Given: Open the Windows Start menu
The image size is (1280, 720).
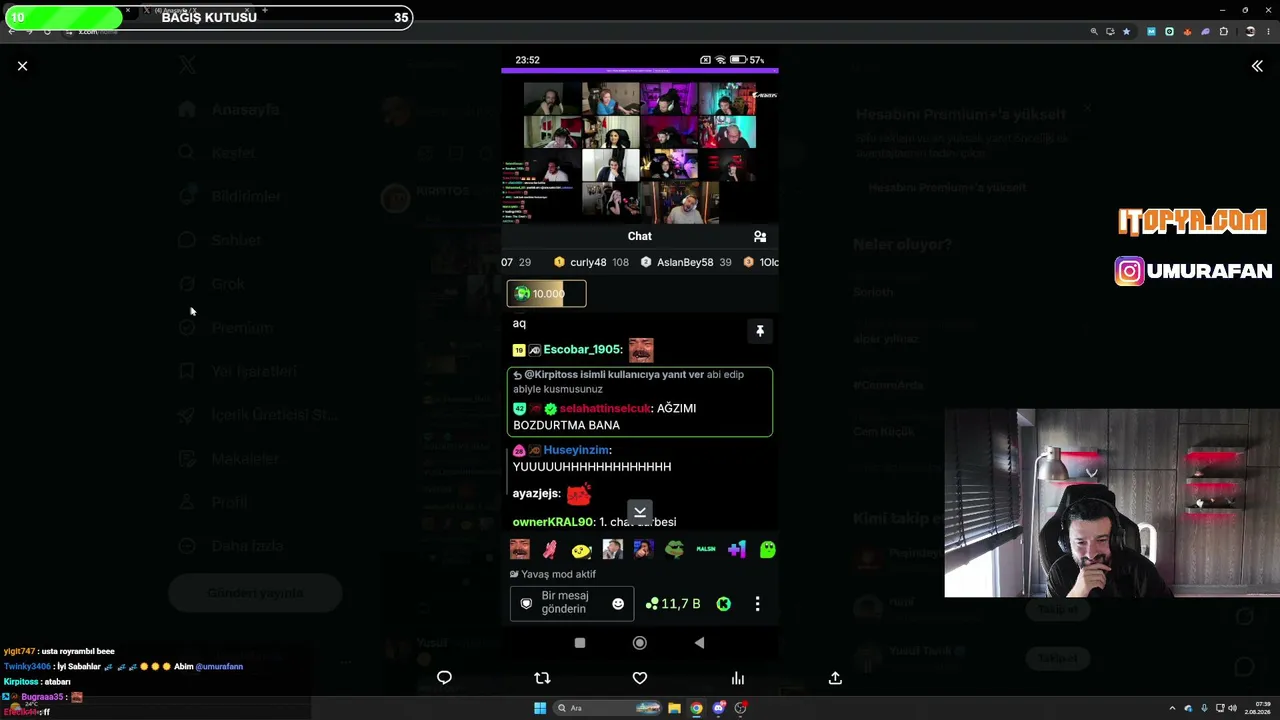Looking at the screenshot, I should coord(540,708).
